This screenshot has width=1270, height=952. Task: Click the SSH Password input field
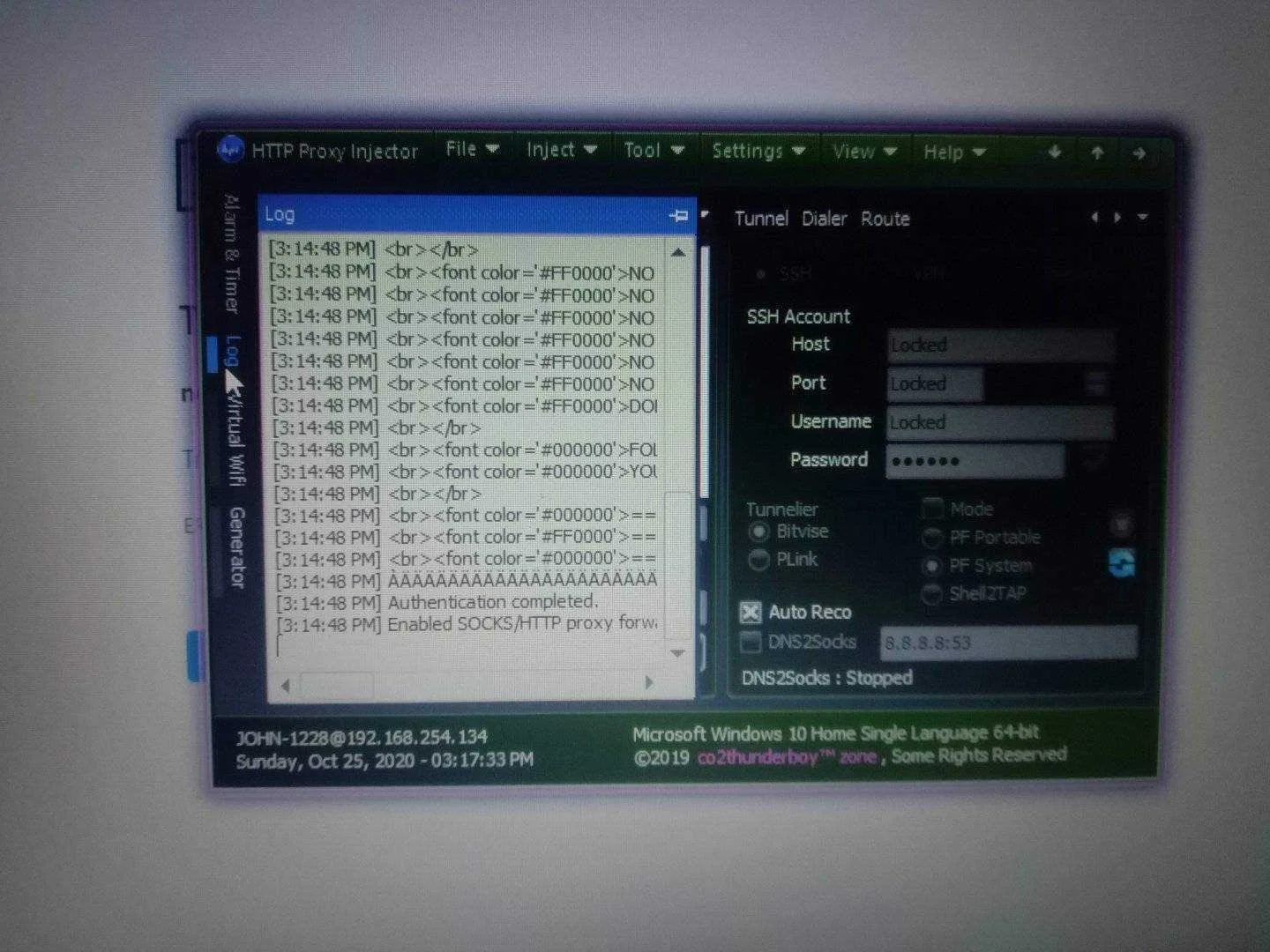975,461
